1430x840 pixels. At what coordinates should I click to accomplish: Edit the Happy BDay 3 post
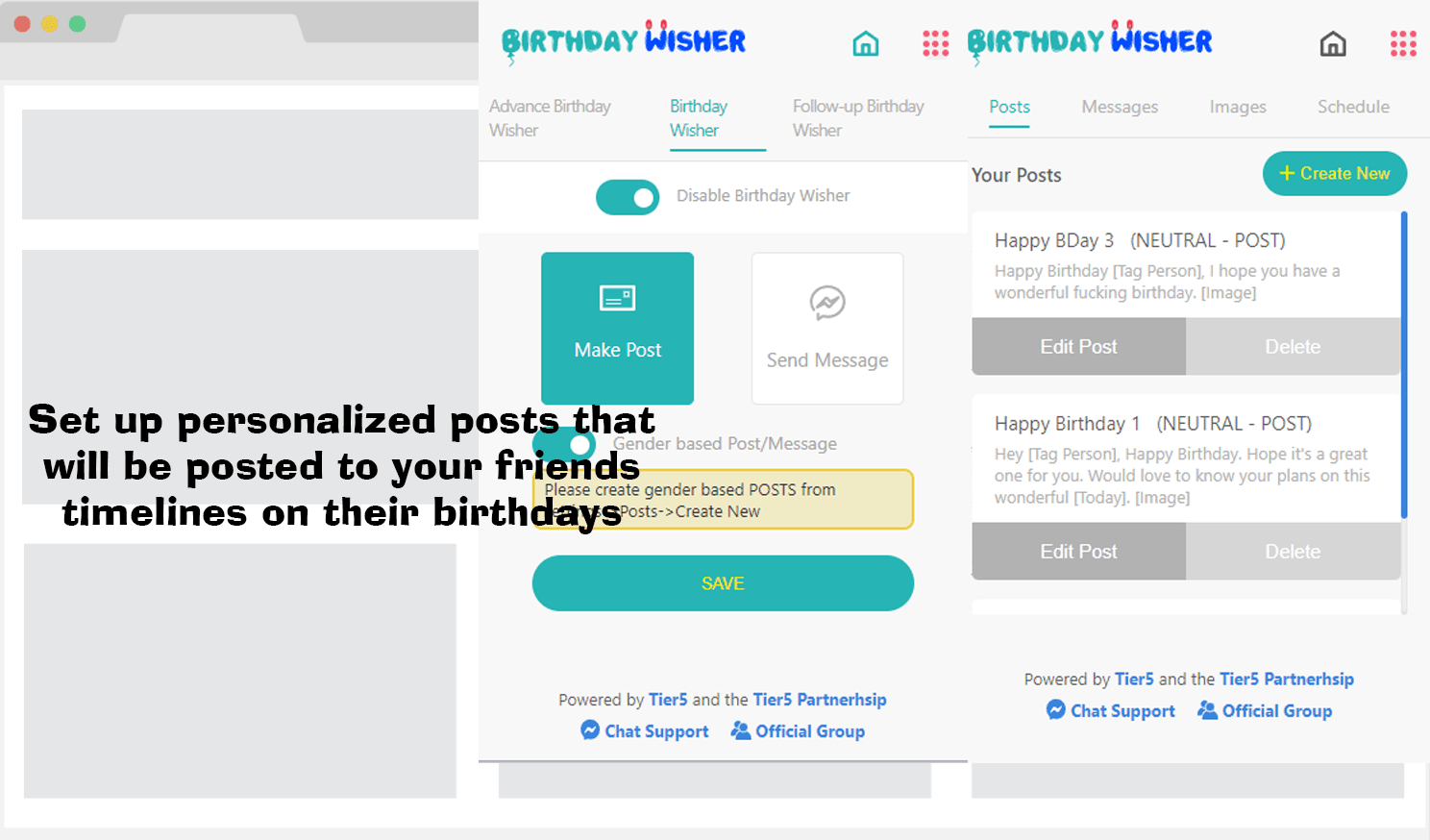click(x=1078, y=347)
